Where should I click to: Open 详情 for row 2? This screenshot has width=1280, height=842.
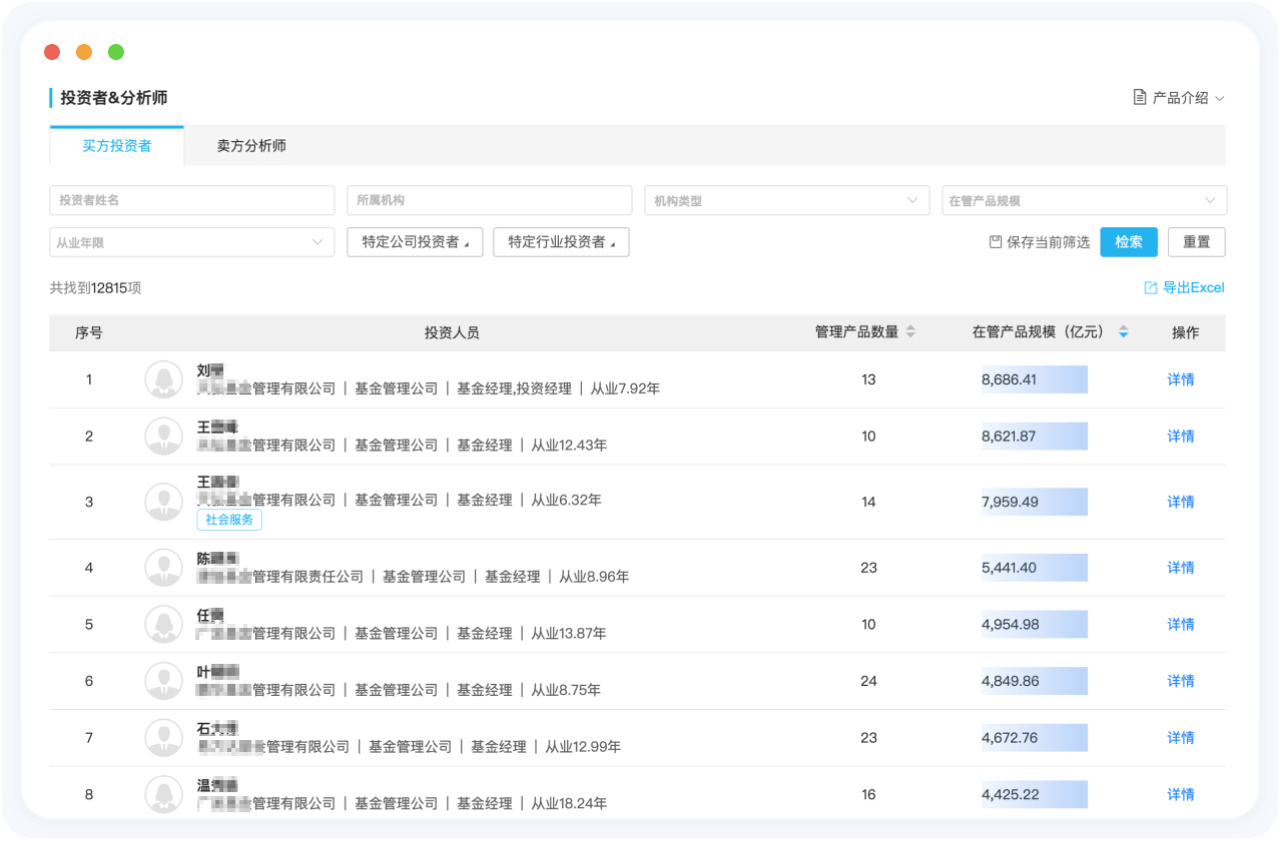pyautogui.click(x=1181, y=436)
